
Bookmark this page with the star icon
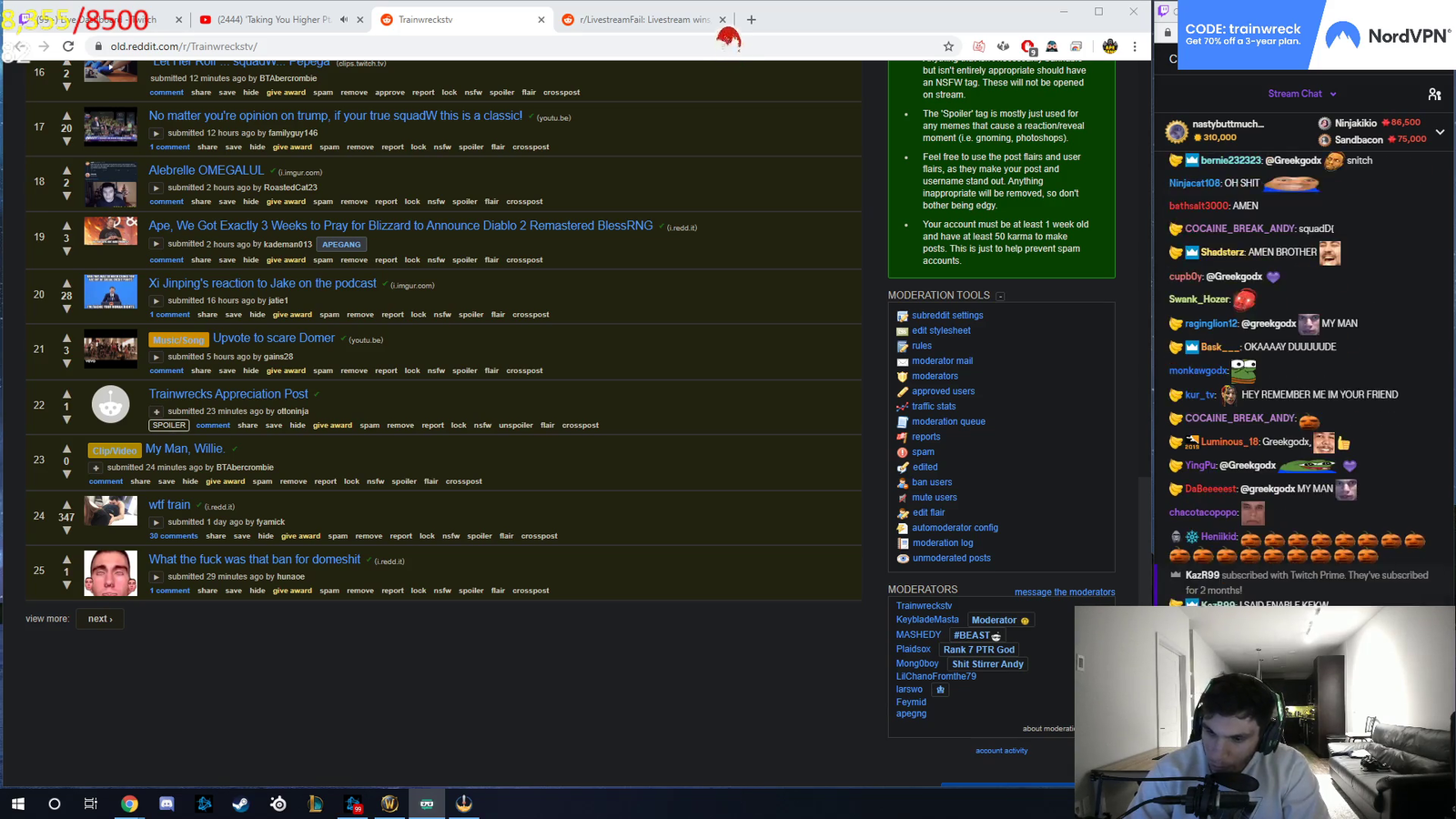(948, 46)
